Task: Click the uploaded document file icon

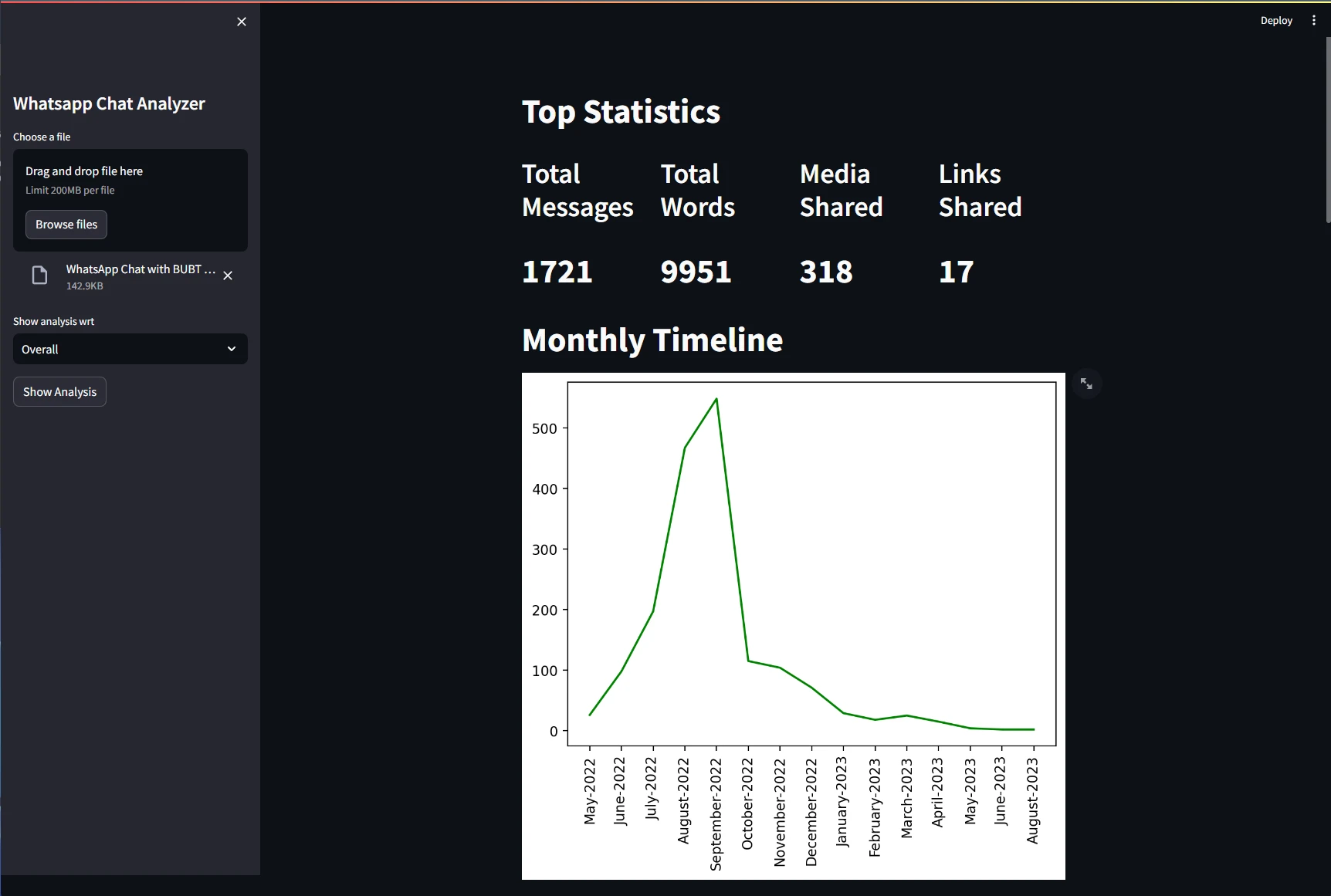Action: [x=39, y=276]
